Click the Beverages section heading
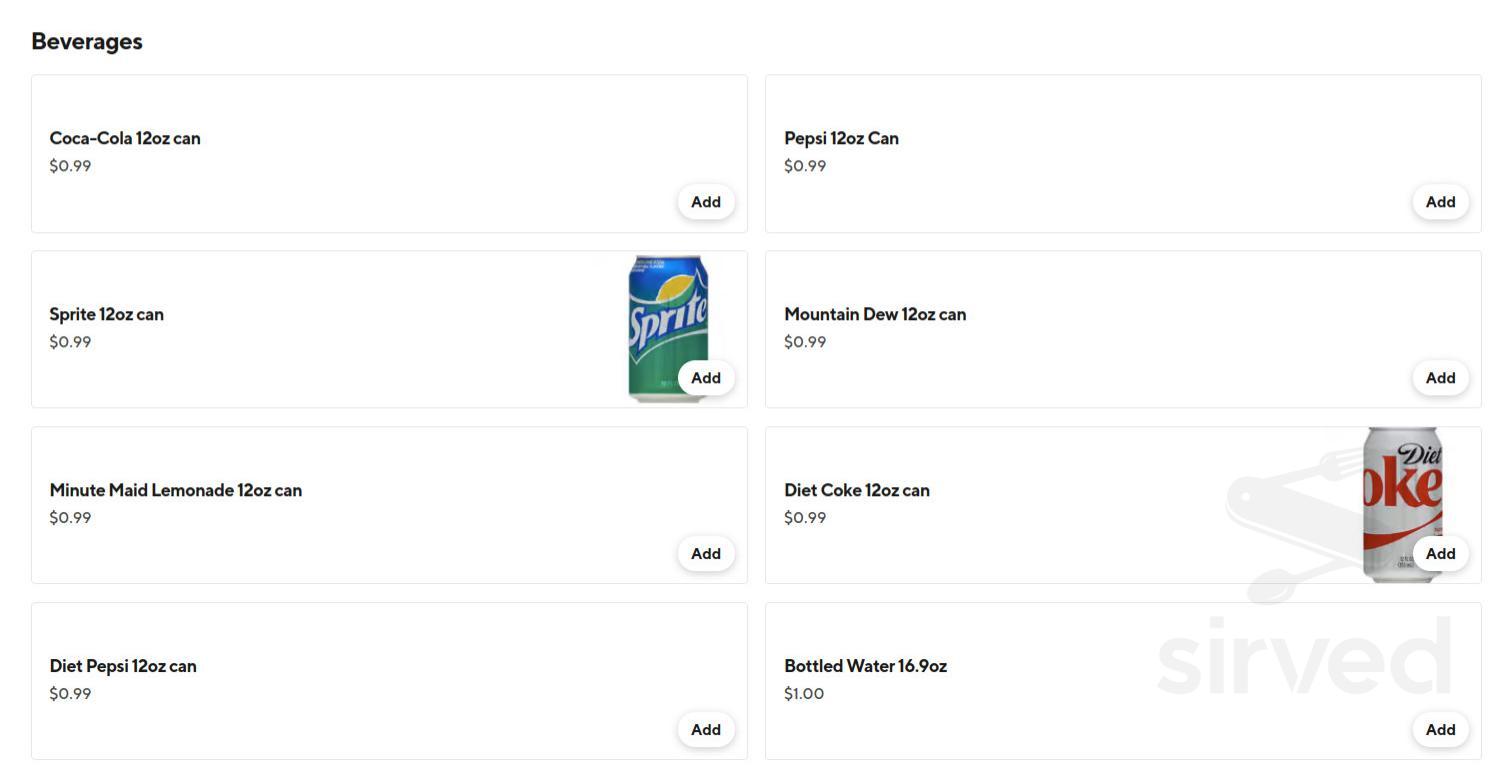This screenshot has width=1508, height=772. tap(86, 41)
